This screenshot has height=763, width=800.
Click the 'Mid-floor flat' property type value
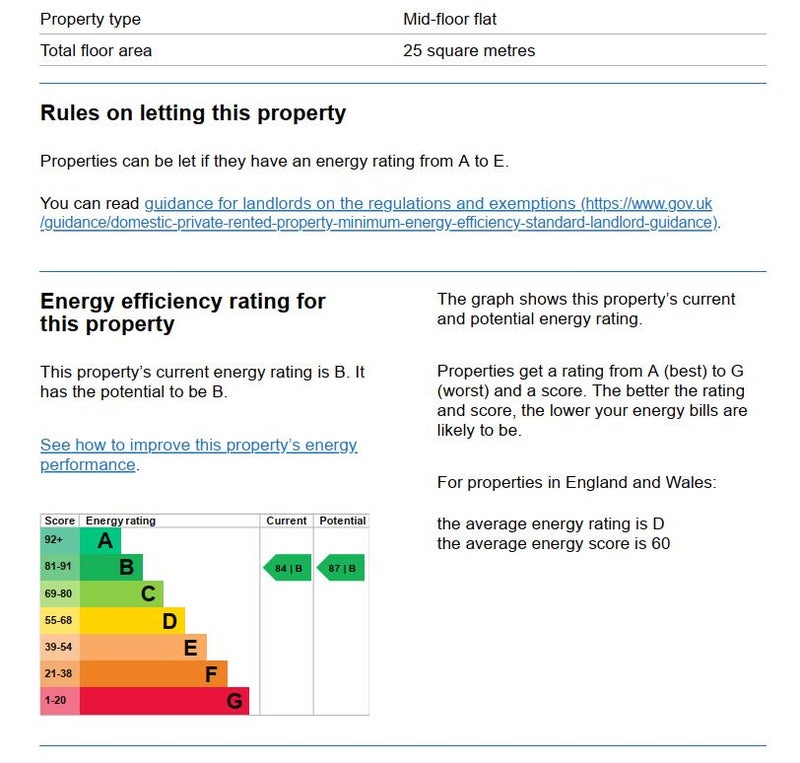450,19
